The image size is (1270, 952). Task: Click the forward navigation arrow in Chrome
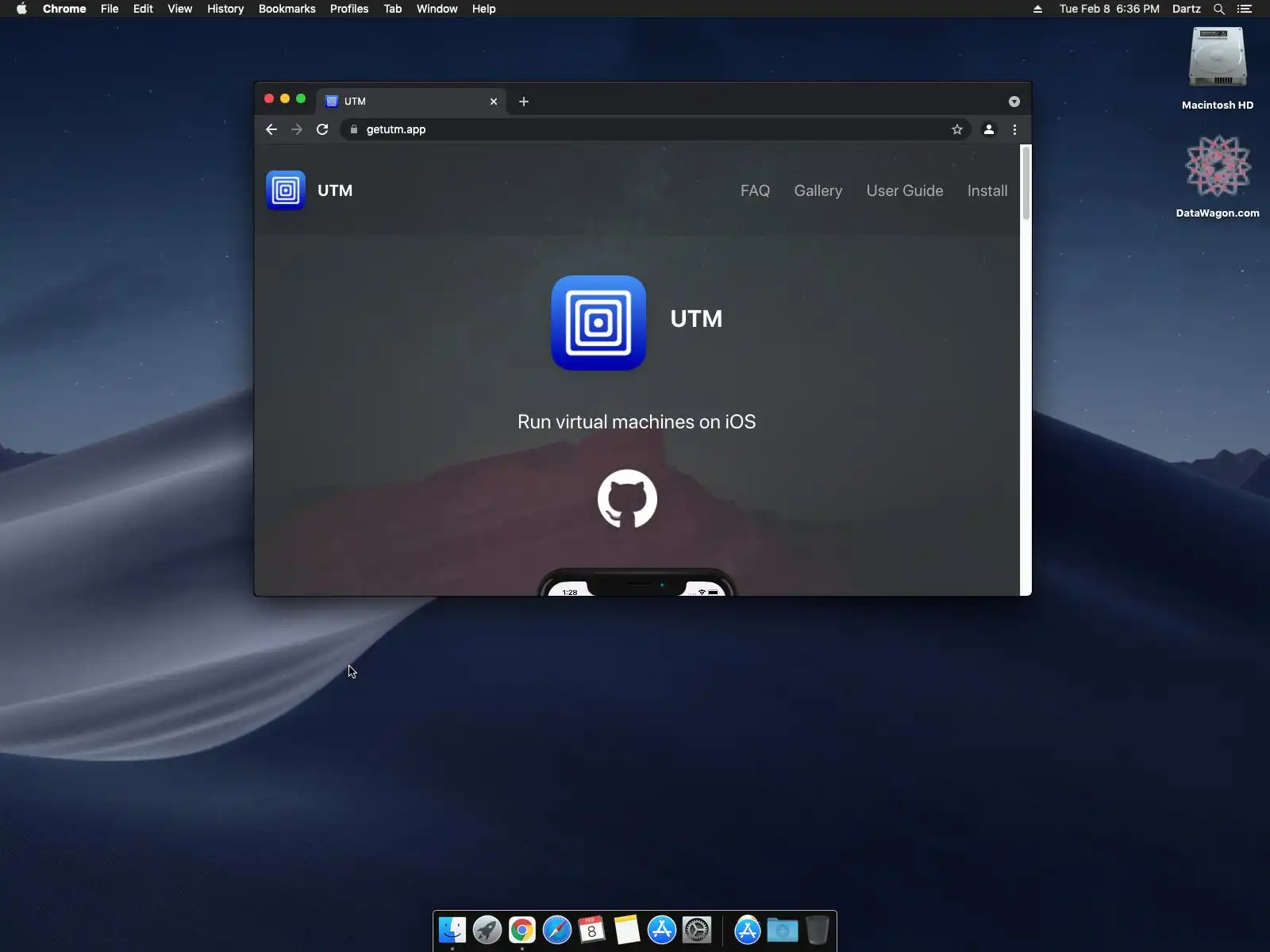tap(297, 129)
